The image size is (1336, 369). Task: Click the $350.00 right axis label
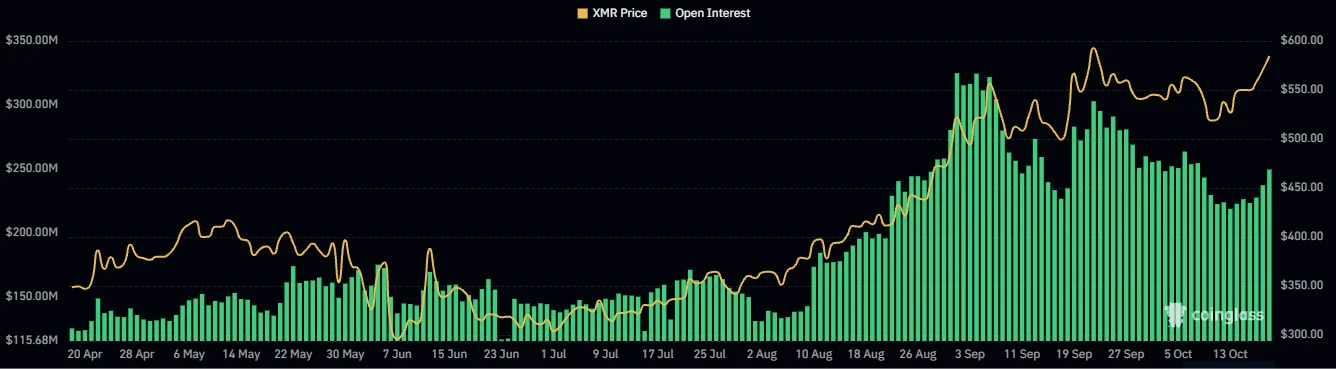(x=1301, y=286)
